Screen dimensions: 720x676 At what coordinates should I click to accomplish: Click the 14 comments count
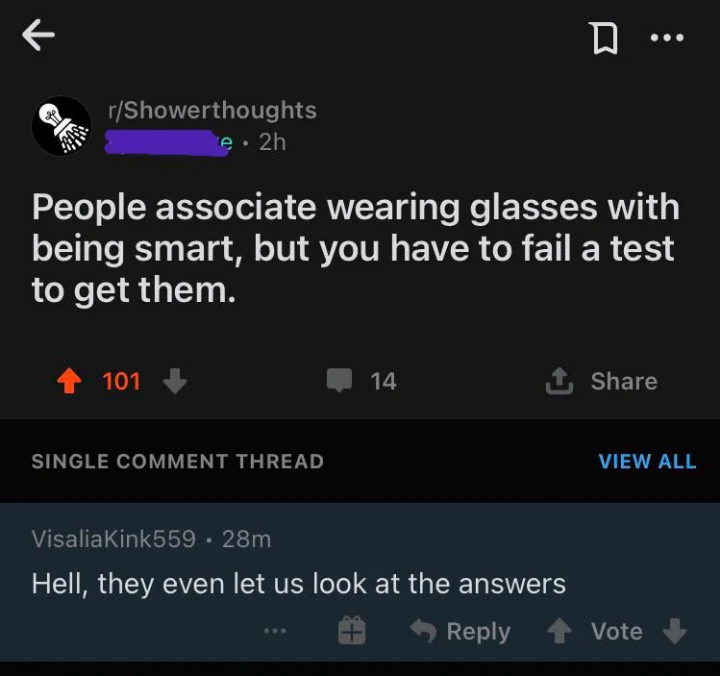pyautogui.click(x=383, y=381)
